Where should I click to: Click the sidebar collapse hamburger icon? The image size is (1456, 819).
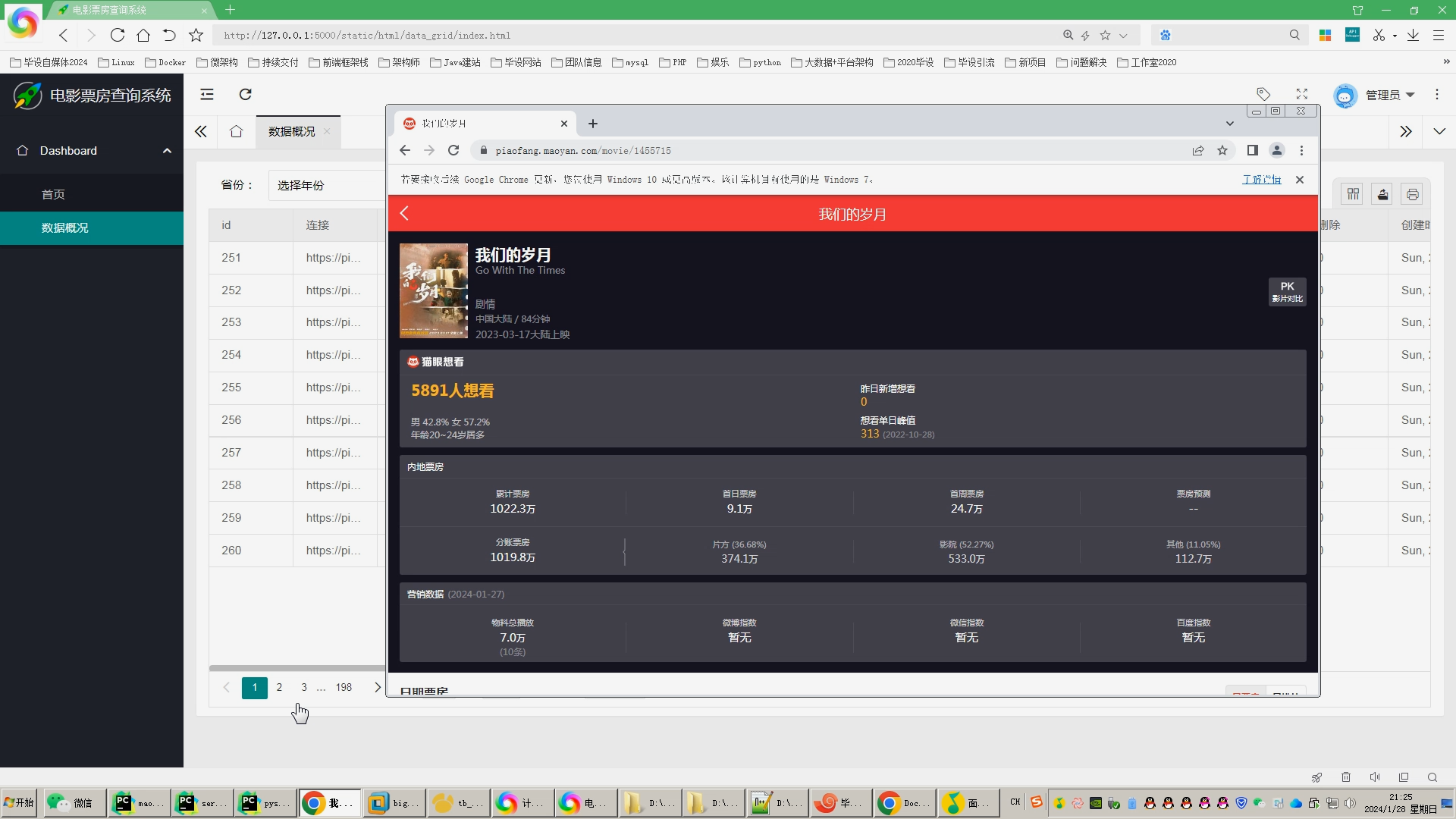pyautogui.click(x=207, y=94)
